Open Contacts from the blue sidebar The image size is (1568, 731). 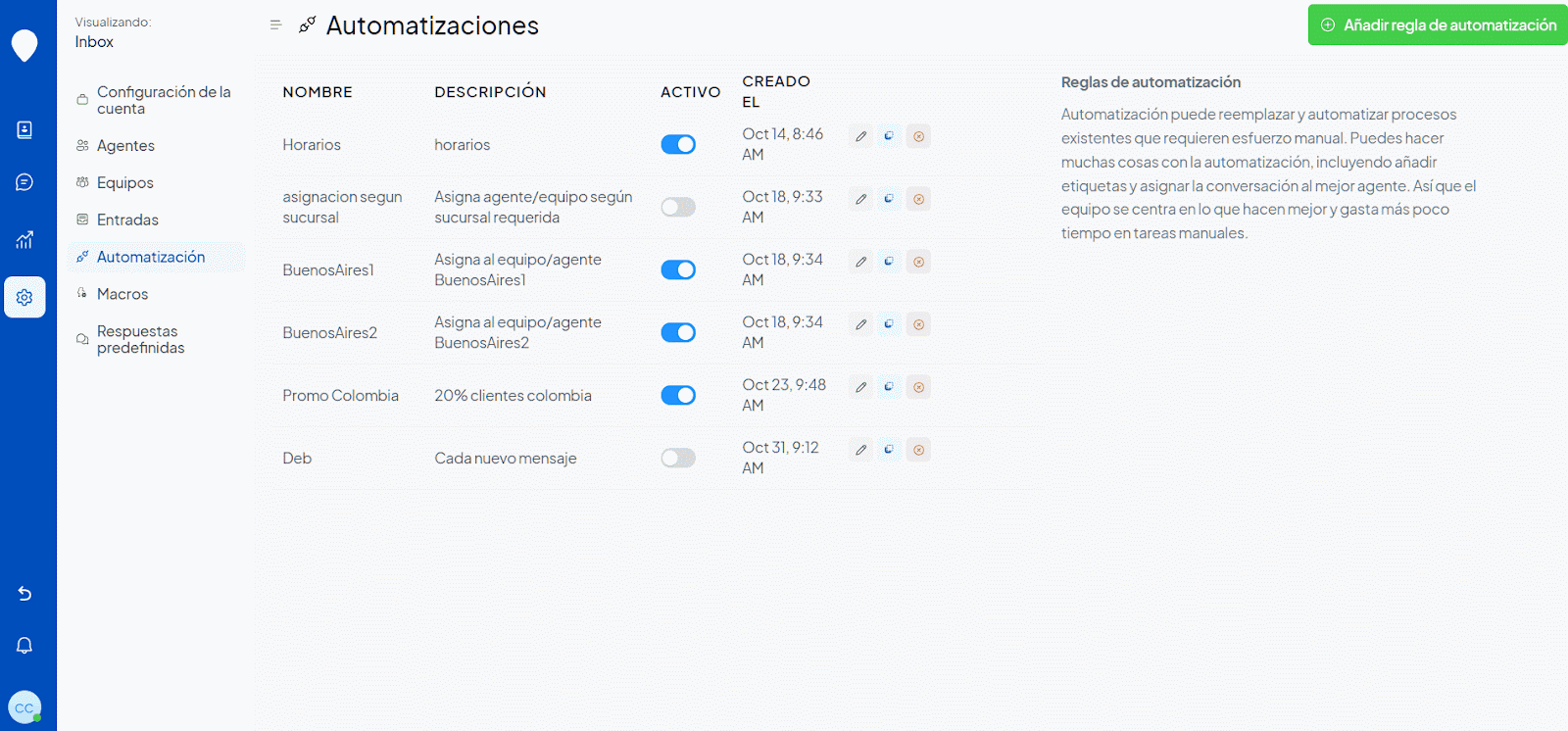[x=24, y=129]
